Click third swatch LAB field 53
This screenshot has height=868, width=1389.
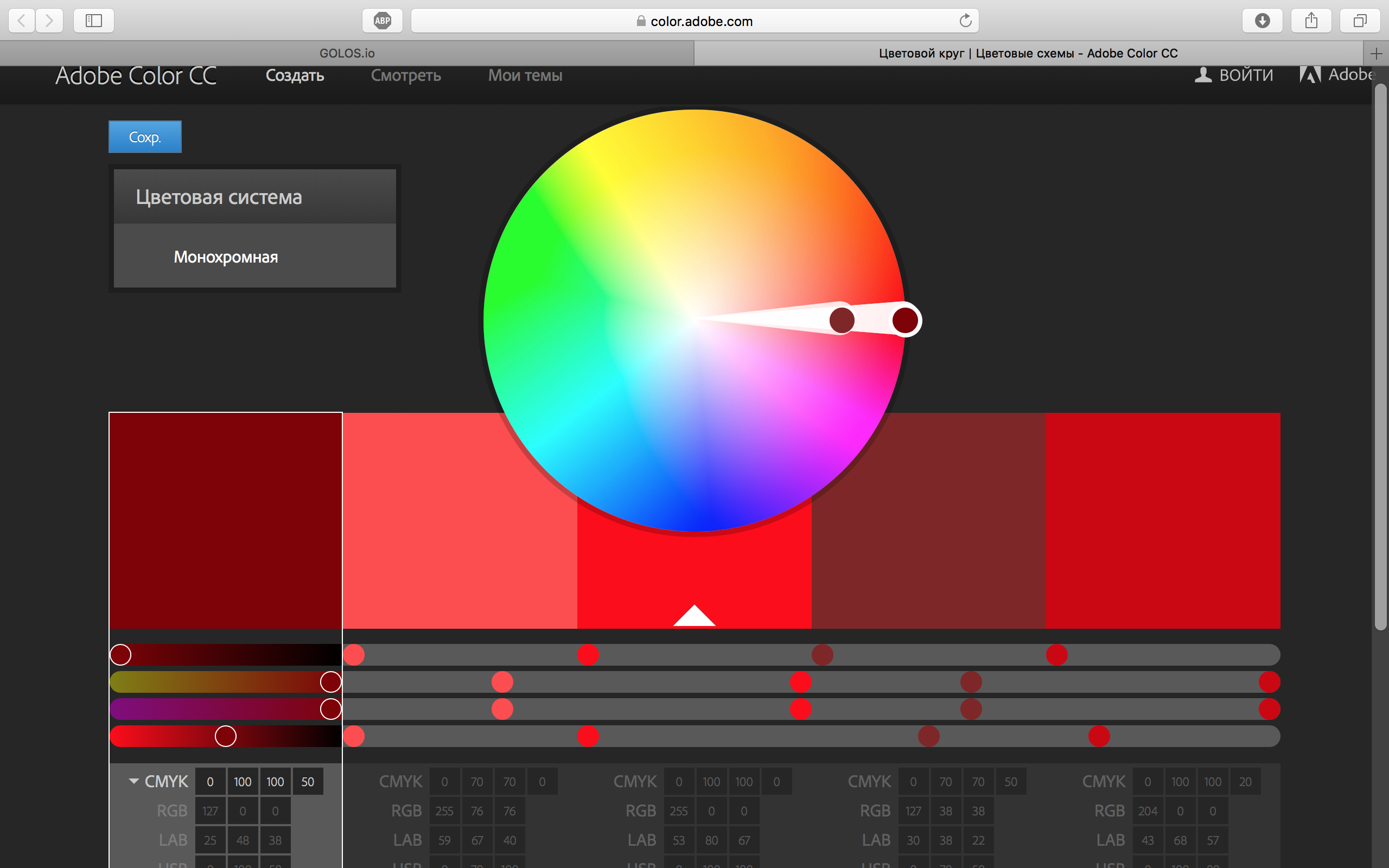pos(678,840)
